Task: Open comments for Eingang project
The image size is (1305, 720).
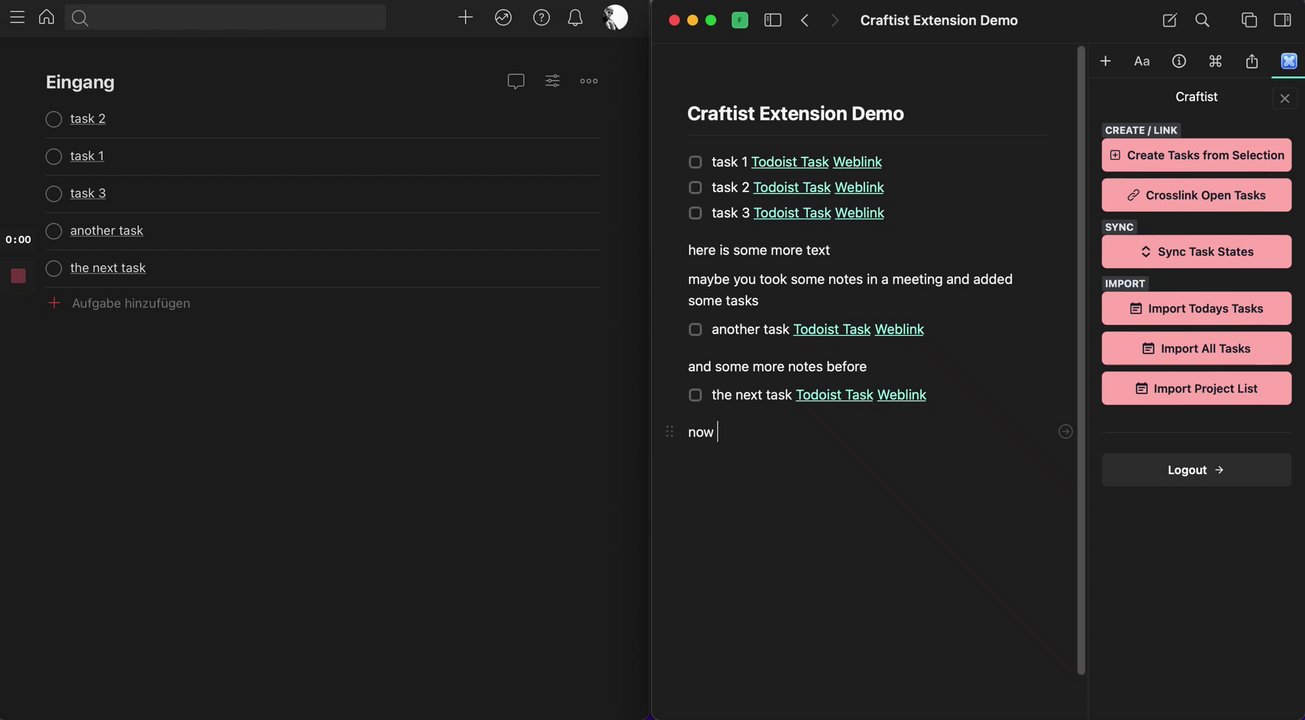Action: pos(516,81)
